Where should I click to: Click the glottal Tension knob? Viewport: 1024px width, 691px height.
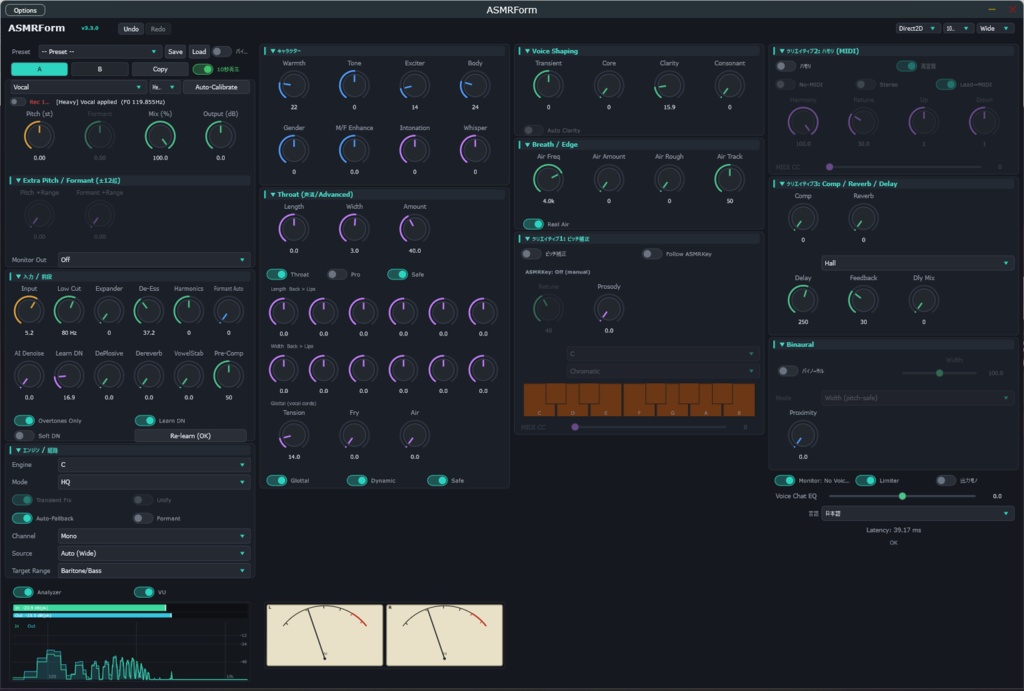click(x=293, y=435)
